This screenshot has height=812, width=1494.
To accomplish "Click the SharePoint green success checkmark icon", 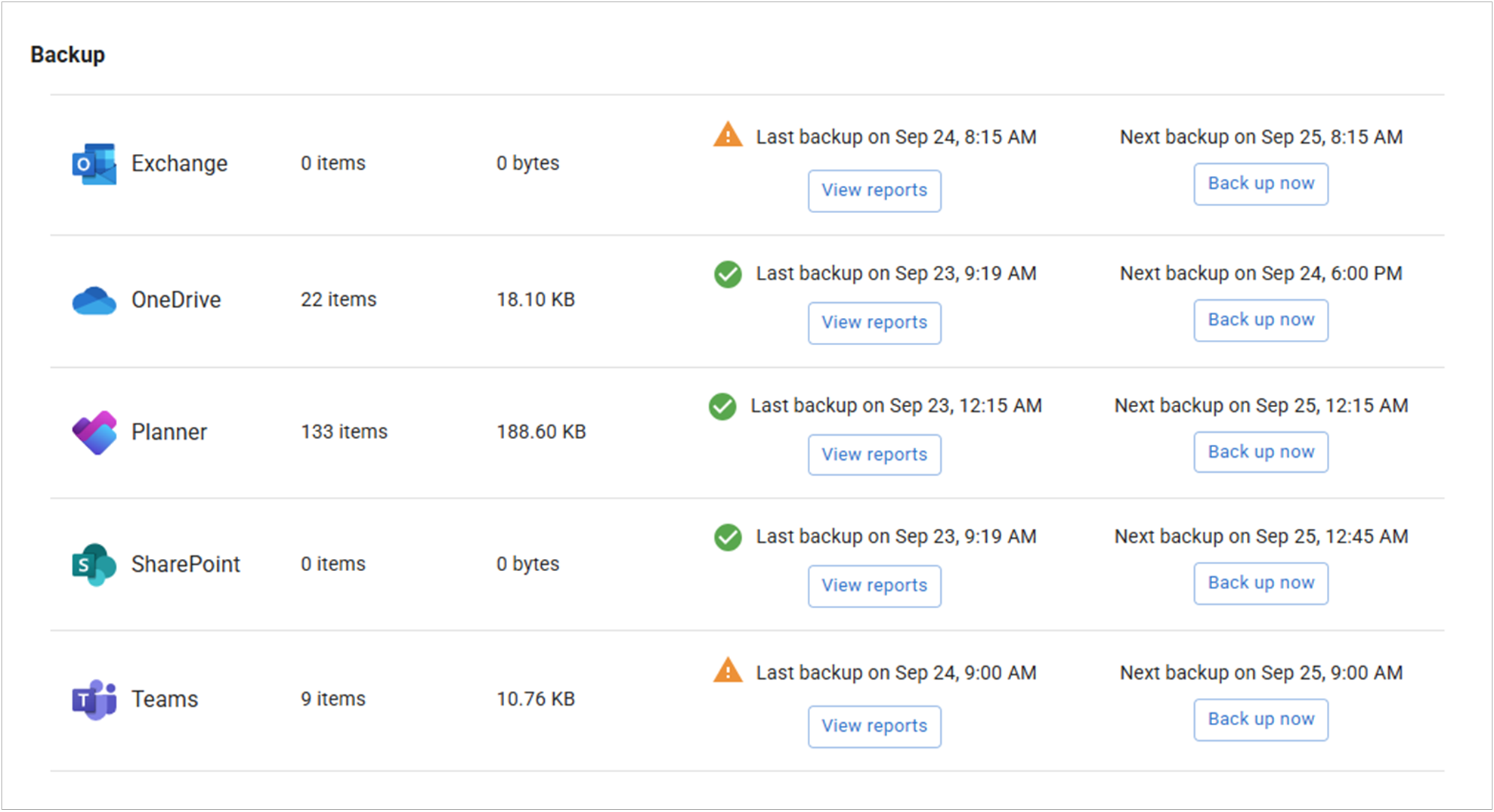I will coord(728,537).
